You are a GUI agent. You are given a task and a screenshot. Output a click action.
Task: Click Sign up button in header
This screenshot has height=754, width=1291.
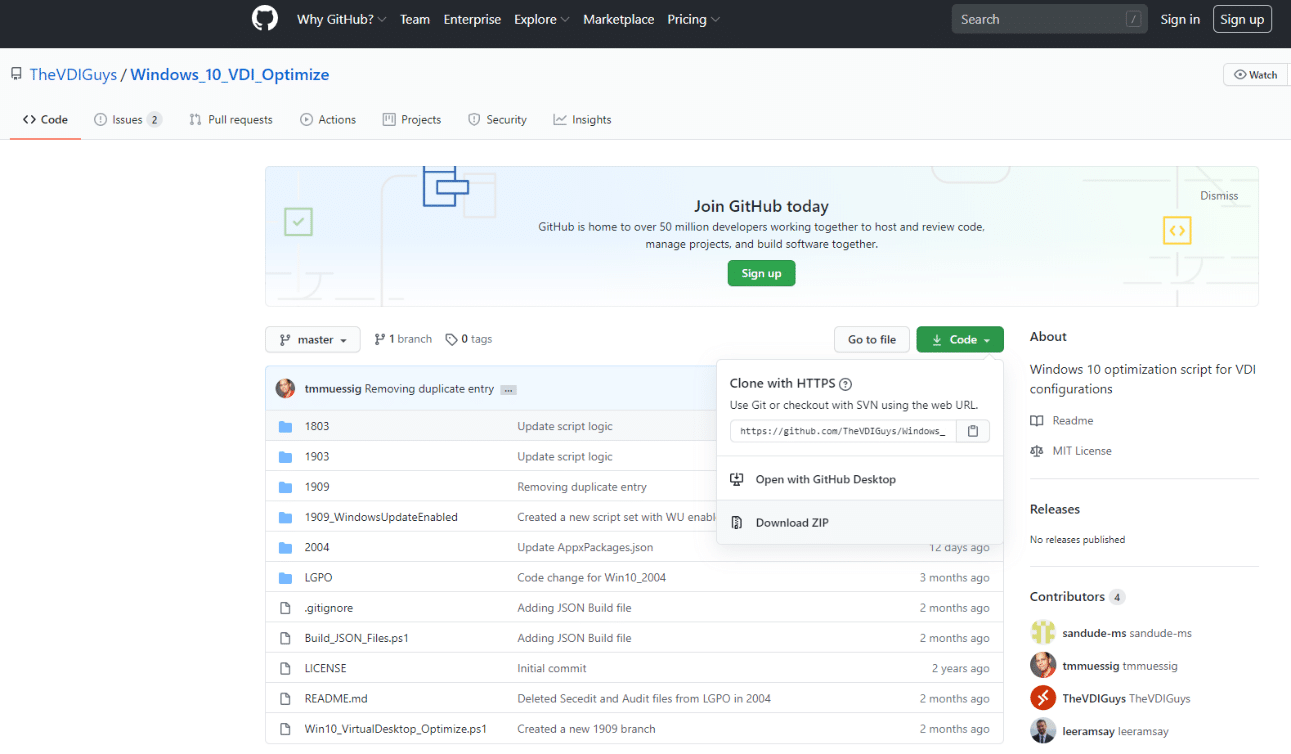point(1242,19)
